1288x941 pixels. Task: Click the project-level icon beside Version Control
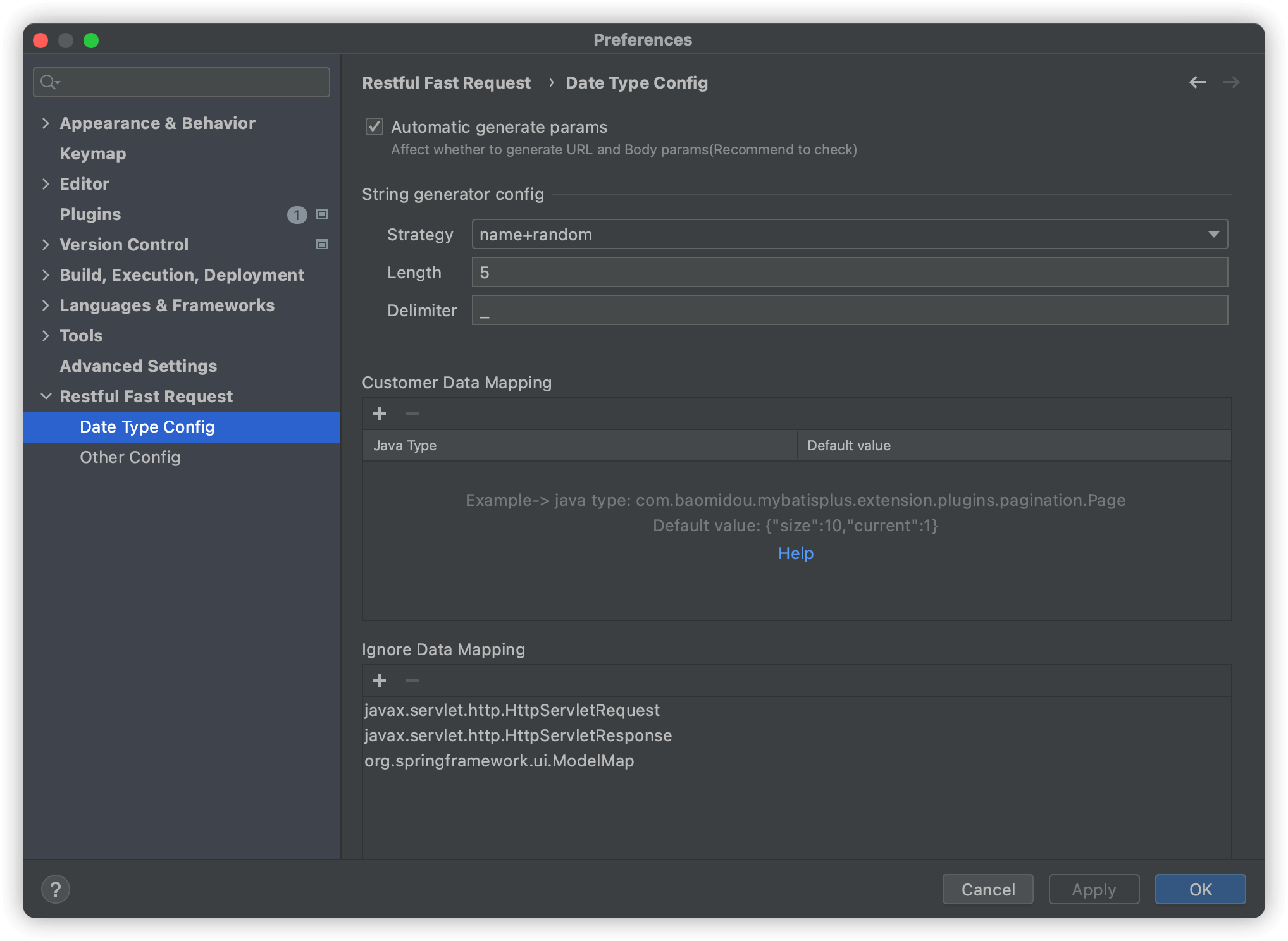pos(322,245)
